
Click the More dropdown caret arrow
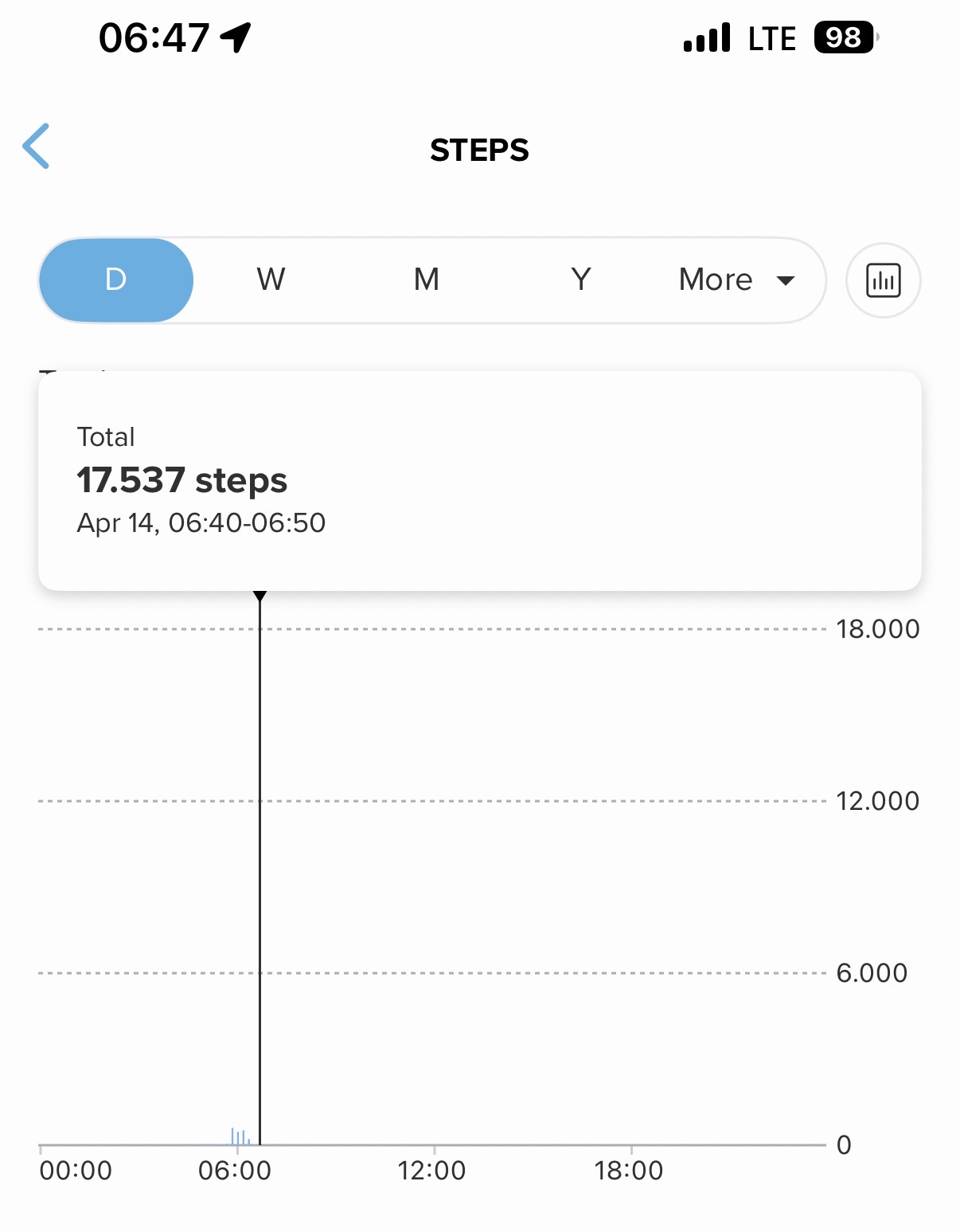786,280
